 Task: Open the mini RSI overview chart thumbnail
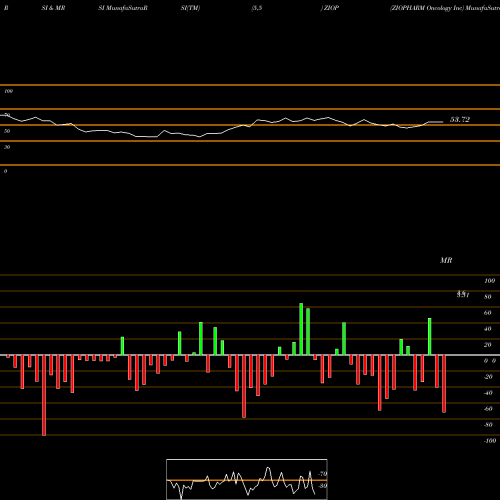[x=247, y=479]
